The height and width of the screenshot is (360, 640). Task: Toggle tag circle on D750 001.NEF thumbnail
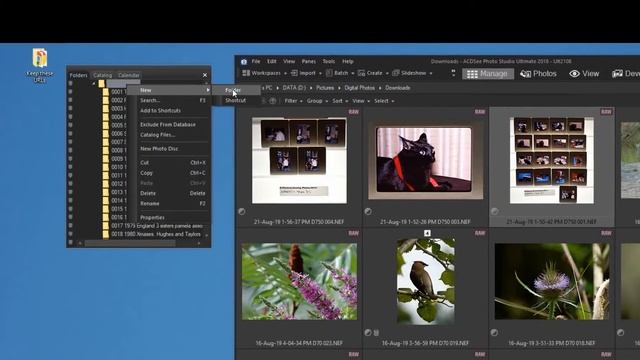[495, 211]
